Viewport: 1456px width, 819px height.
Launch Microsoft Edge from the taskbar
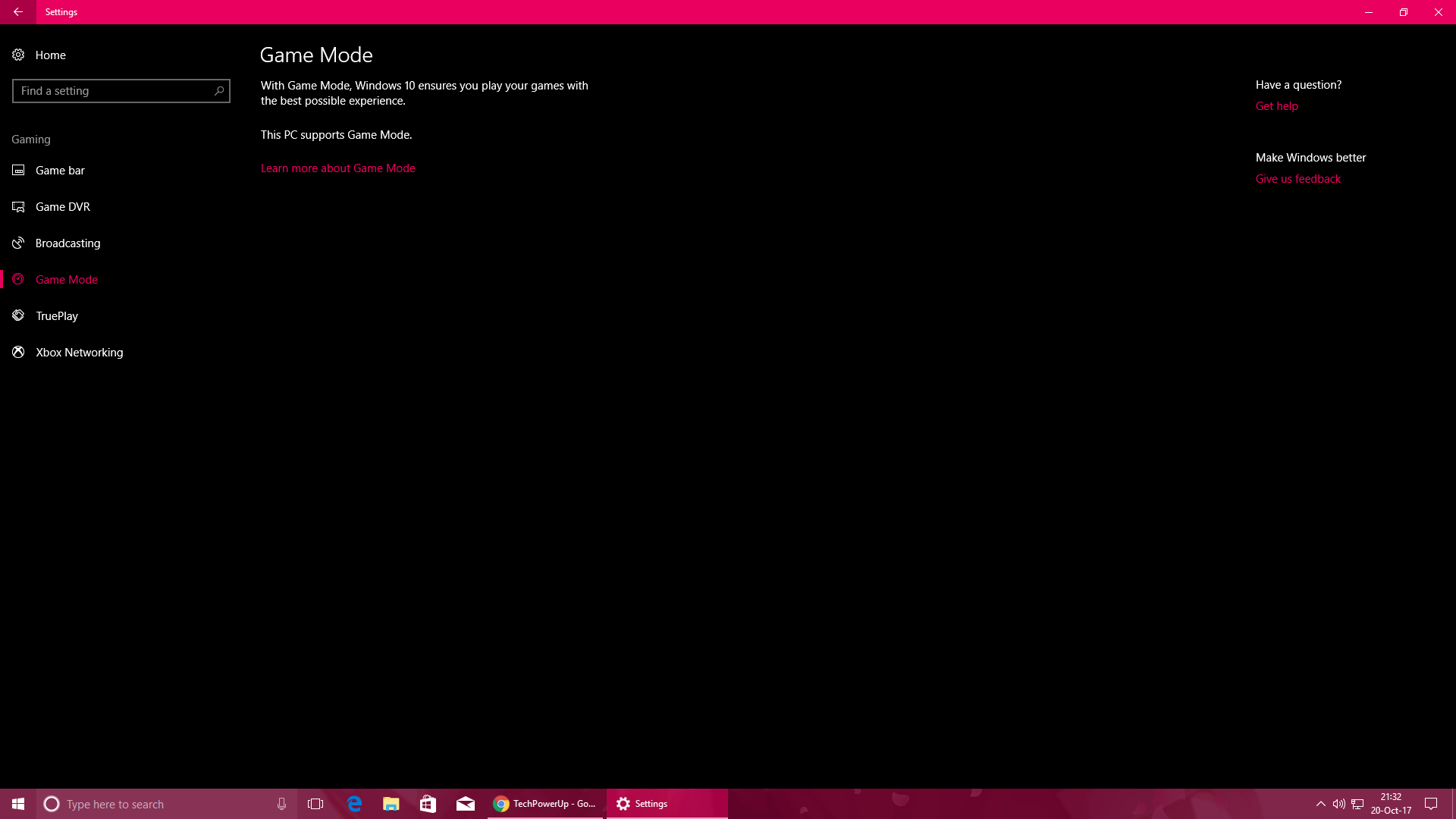[354, 804]
